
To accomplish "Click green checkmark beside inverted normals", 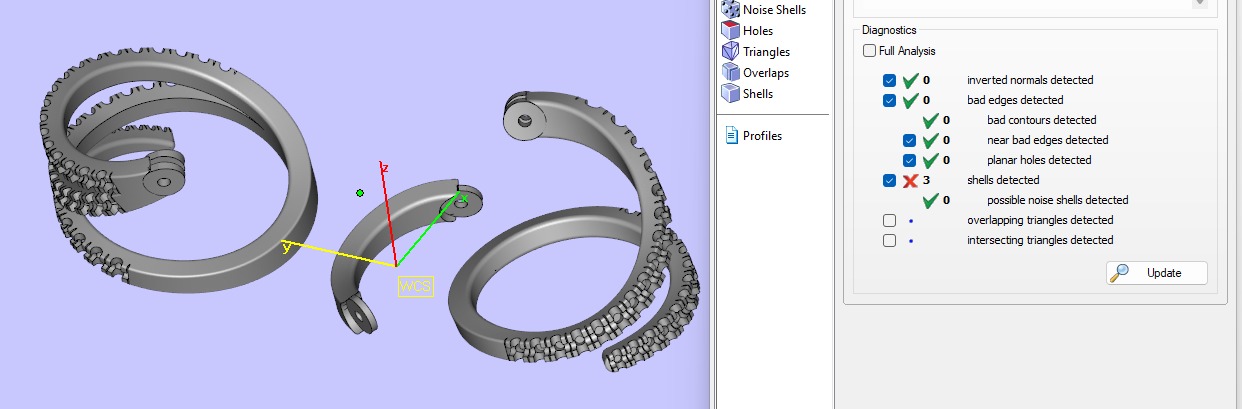I will 910,80.
